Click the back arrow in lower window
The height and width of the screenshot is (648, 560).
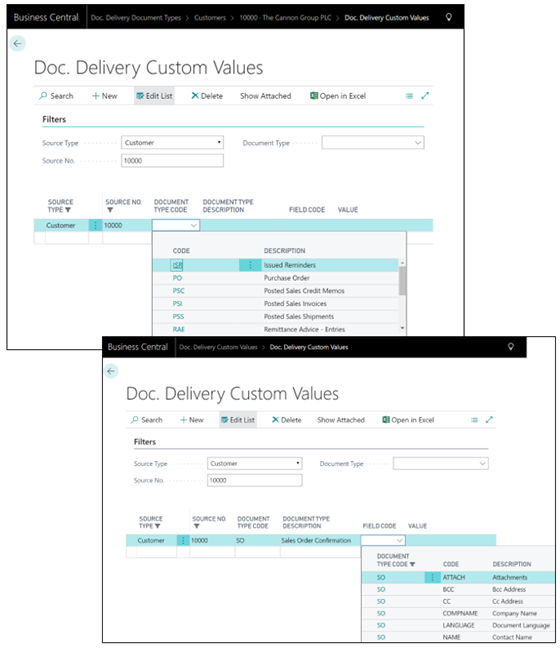(111, 371)
